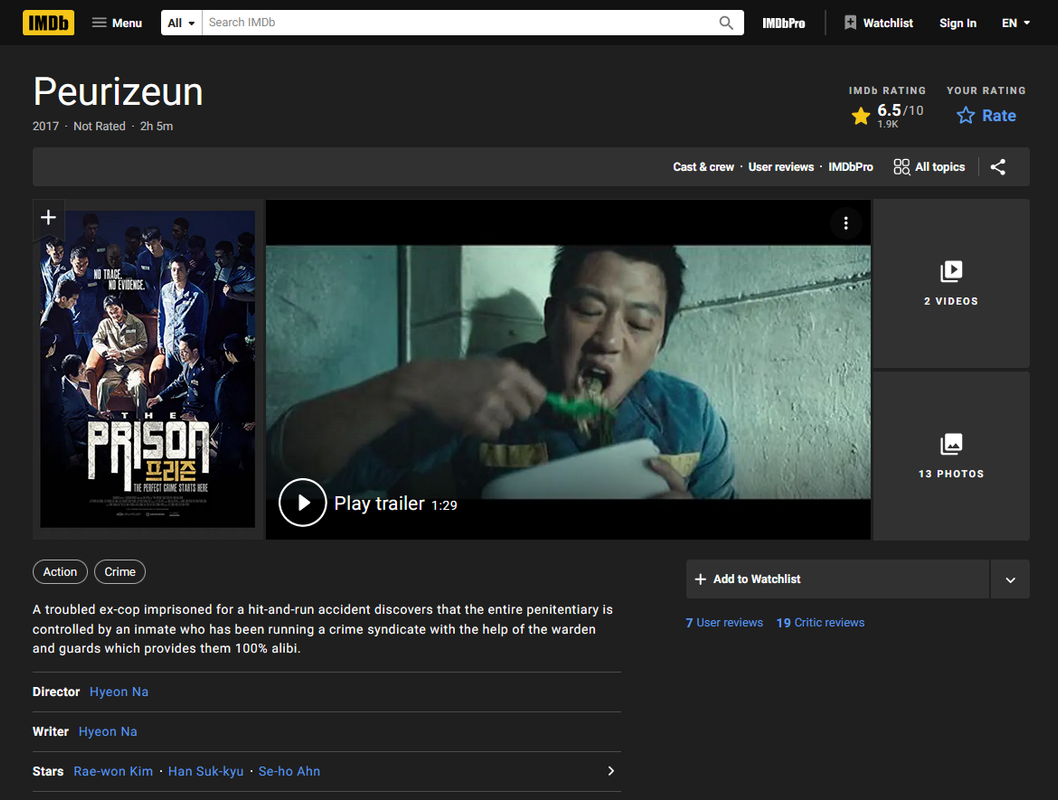Screen dimensions: 1058x800
Task: Open the hamburger Menu
Action: (x=117, y=23)
